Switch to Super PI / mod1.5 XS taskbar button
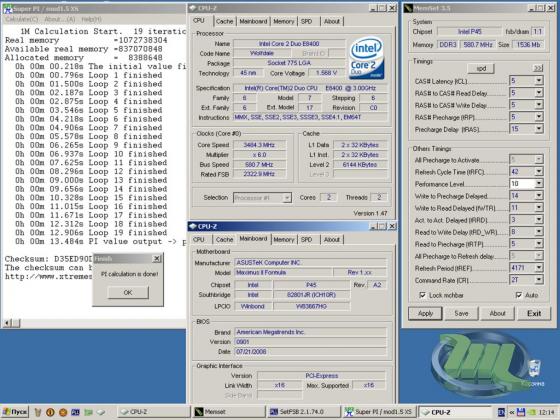The width and height of the screenshot is (560, 420). (x=380, y=412)
